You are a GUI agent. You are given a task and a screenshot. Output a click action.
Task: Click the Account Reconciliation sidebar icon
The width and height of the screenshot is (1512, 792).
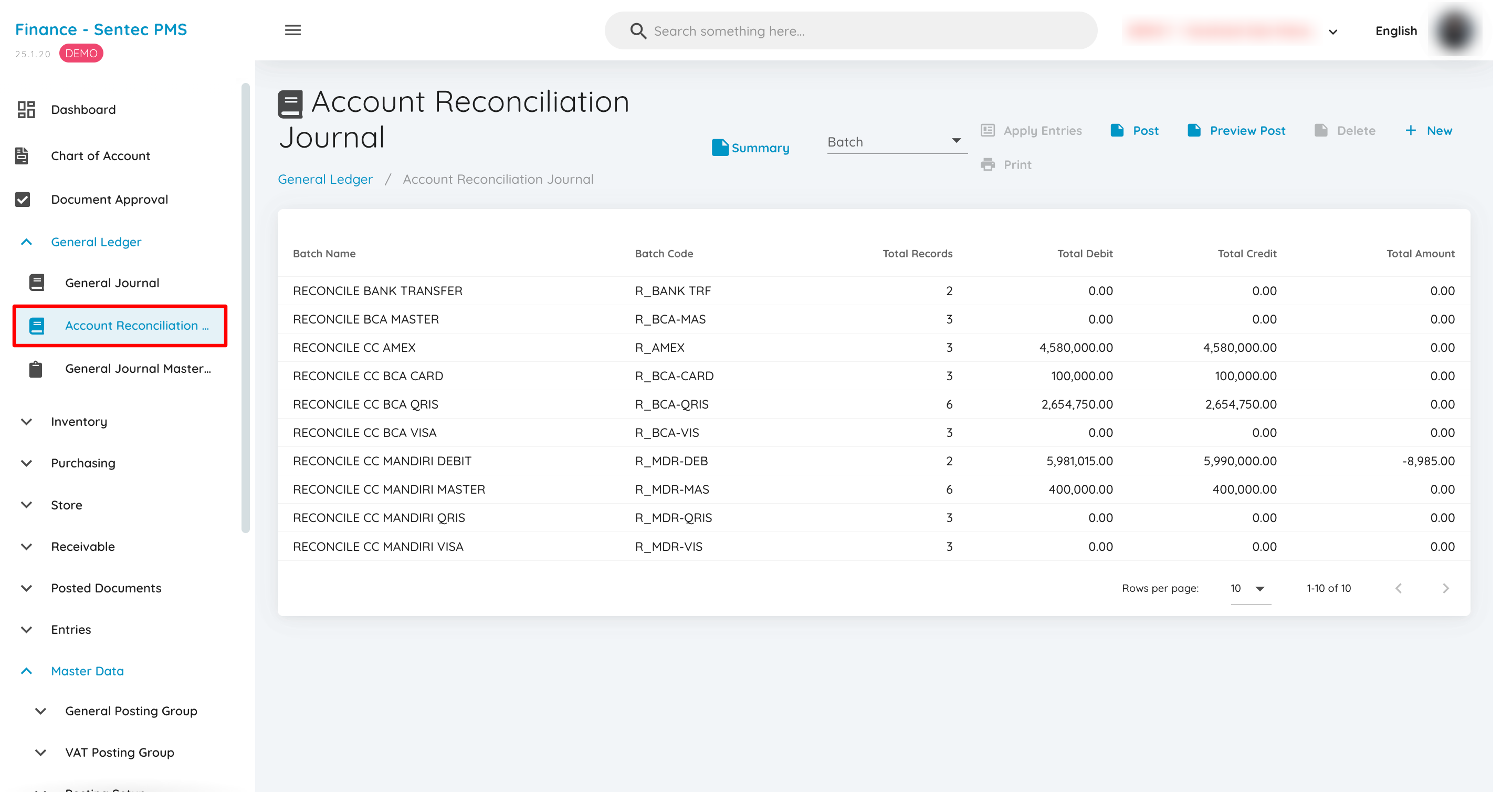(x=36, y=325)
